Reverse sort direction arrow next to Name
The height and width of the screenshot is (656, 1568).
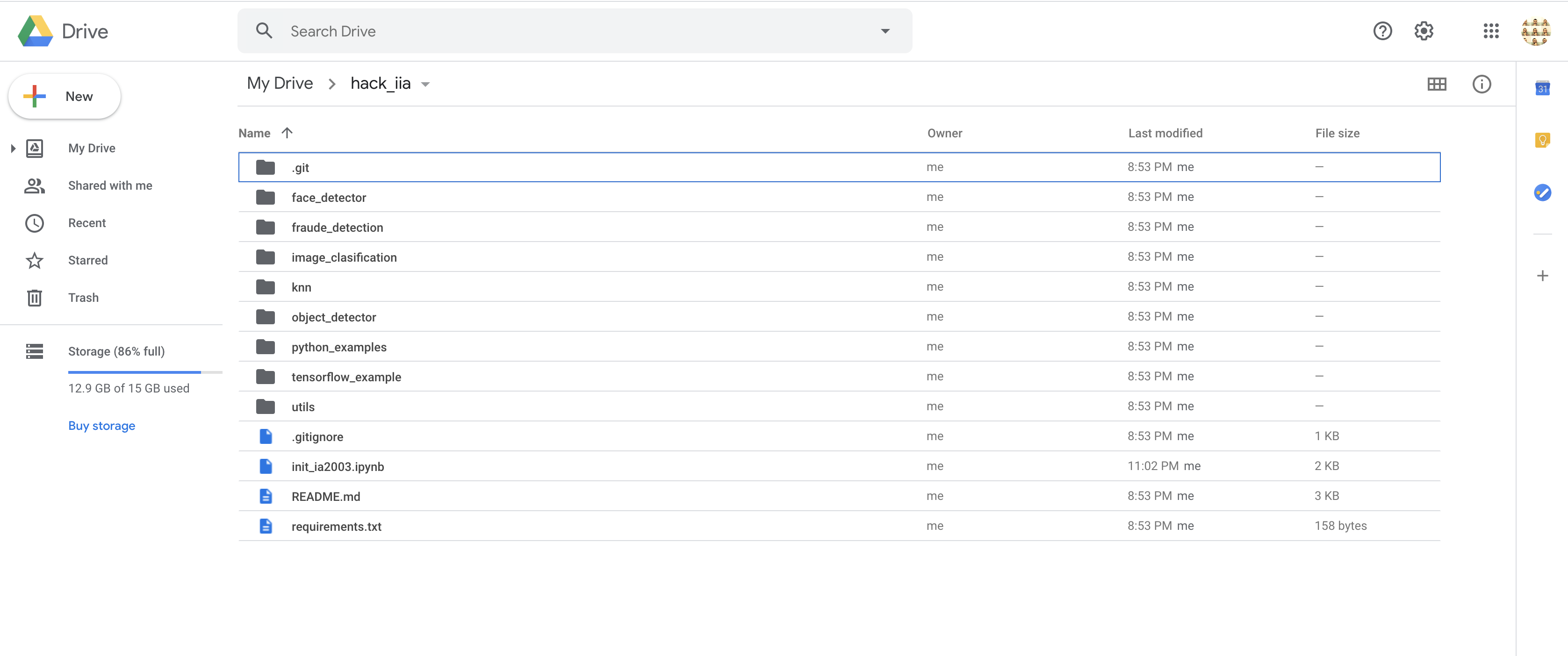tap(287, 133)
